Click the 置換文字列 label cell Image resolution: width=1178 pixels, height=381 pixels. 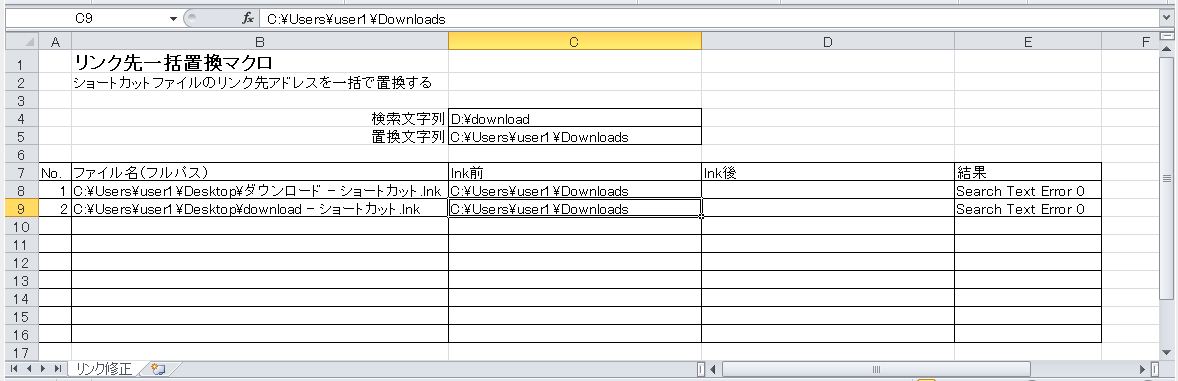point(260,136)
